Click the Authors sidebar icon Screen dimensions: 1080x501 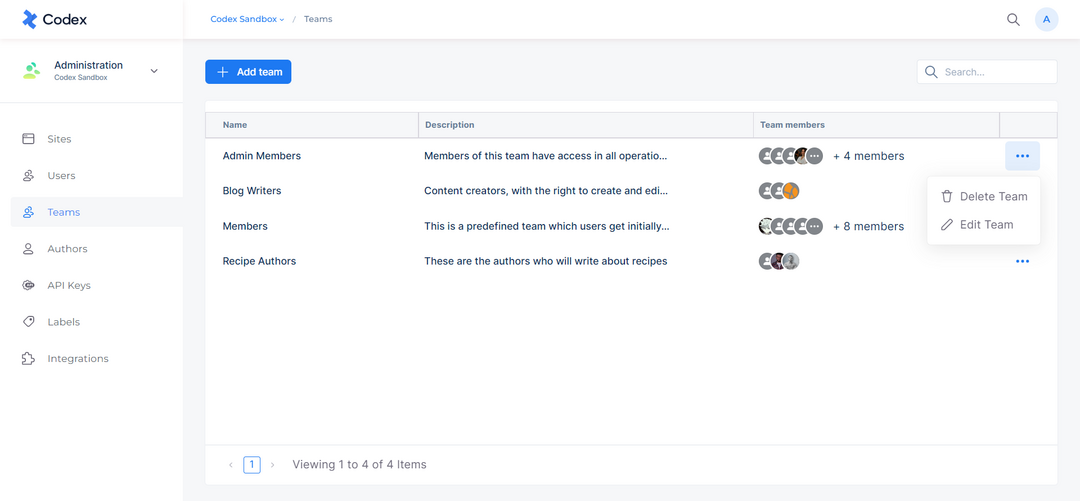pyautogui.click(x=28, y=249)
